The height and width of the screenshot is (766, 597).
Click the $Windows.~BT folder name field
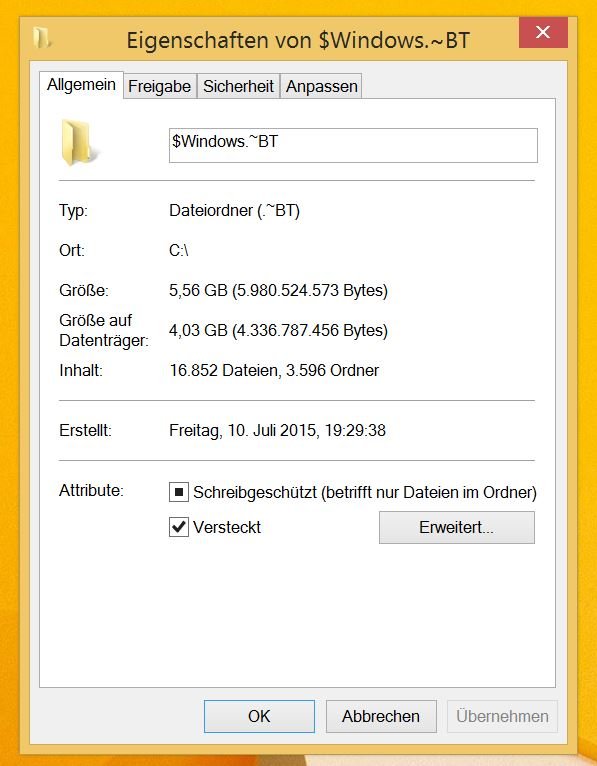click(x=353, y=145)
